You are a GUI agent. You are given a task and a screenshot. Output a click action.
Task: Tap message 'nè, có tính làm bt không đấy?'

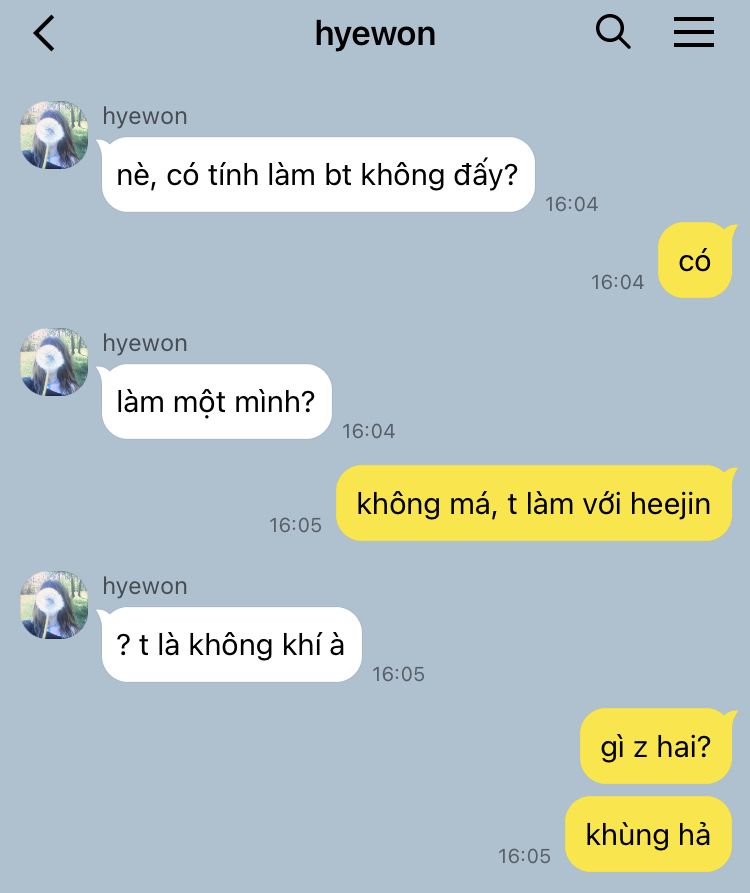[318, 174]
